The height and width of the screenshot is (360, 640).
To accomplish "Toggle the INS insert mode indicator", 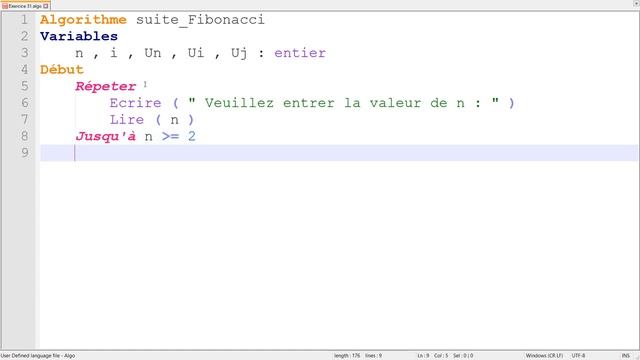I will click(625, 356).
